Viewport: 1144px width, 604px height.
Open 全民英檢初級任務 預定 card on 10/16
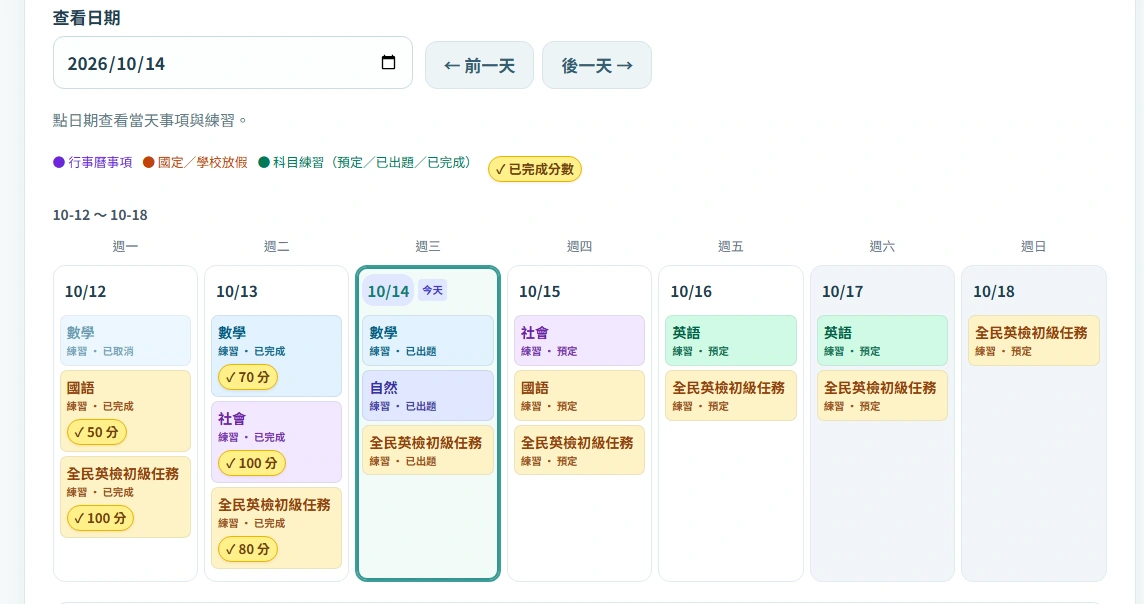click(730, 395)
